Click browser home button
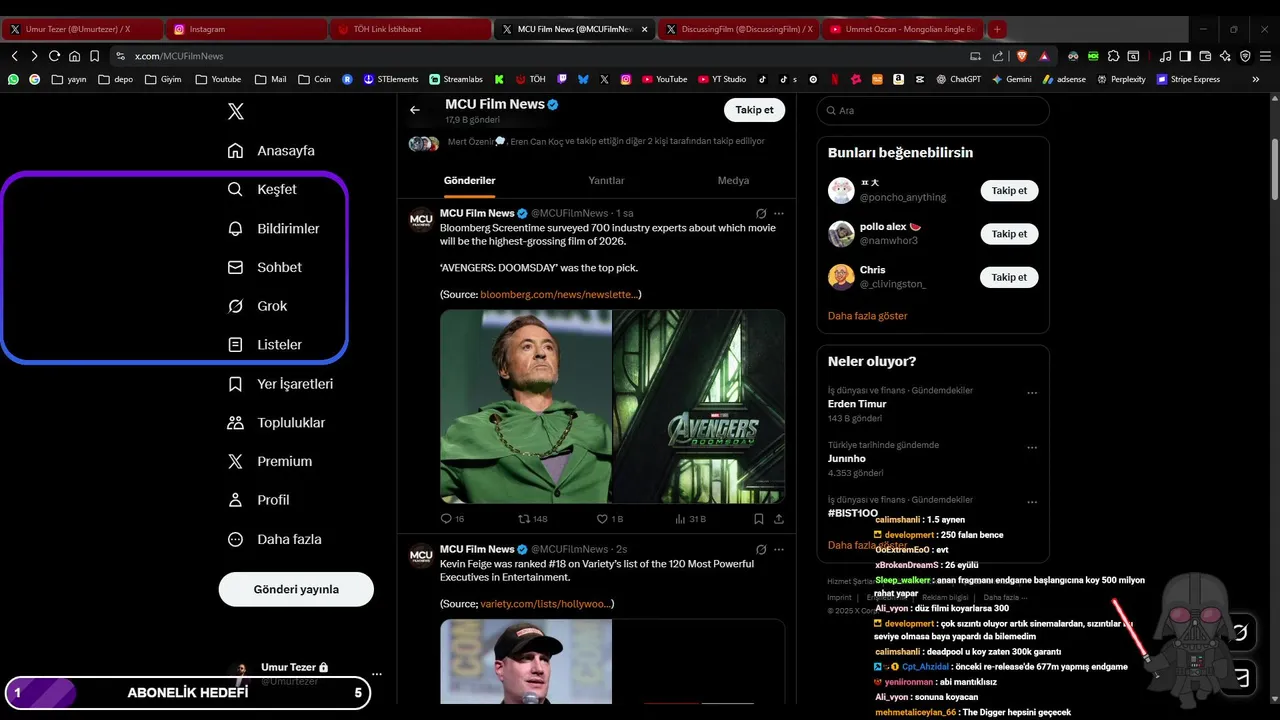Viewport: 1280px width, 720px height. pos(74,56)
